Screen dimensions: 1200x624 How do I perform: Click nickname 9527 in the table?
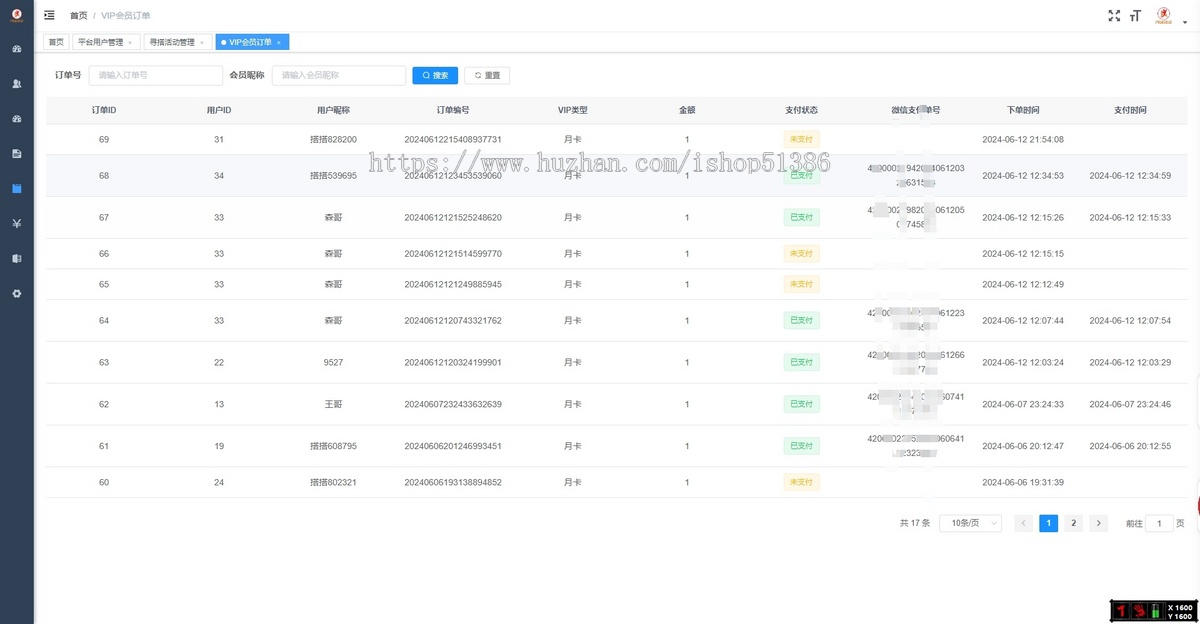[x=333, y=362]
